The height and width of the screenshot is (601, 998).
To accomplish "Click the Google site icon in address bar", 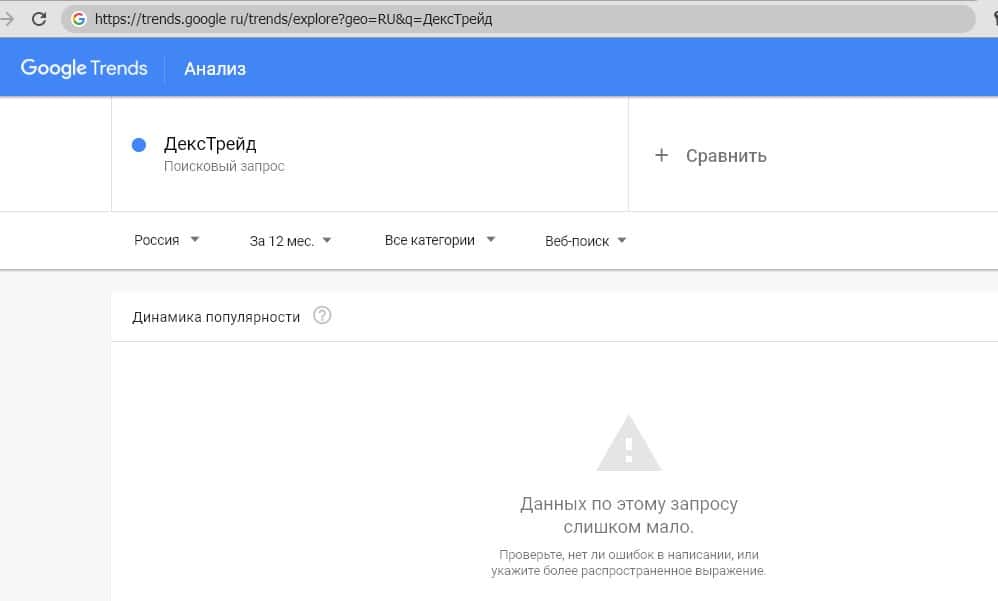I will coord(79,19).
